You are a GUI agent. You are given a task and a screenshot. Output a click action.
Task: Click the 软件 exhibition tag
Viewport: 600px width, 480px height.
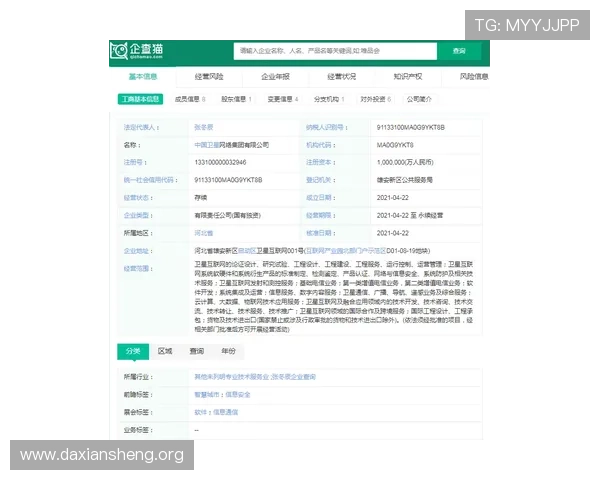(x=201, y=412)
